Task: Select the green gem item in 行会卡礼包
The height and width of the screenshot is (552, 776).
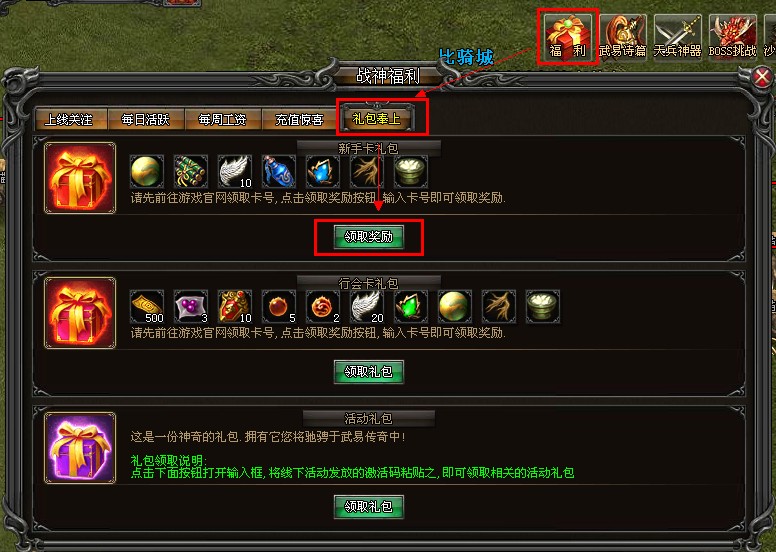Action: 411,306
